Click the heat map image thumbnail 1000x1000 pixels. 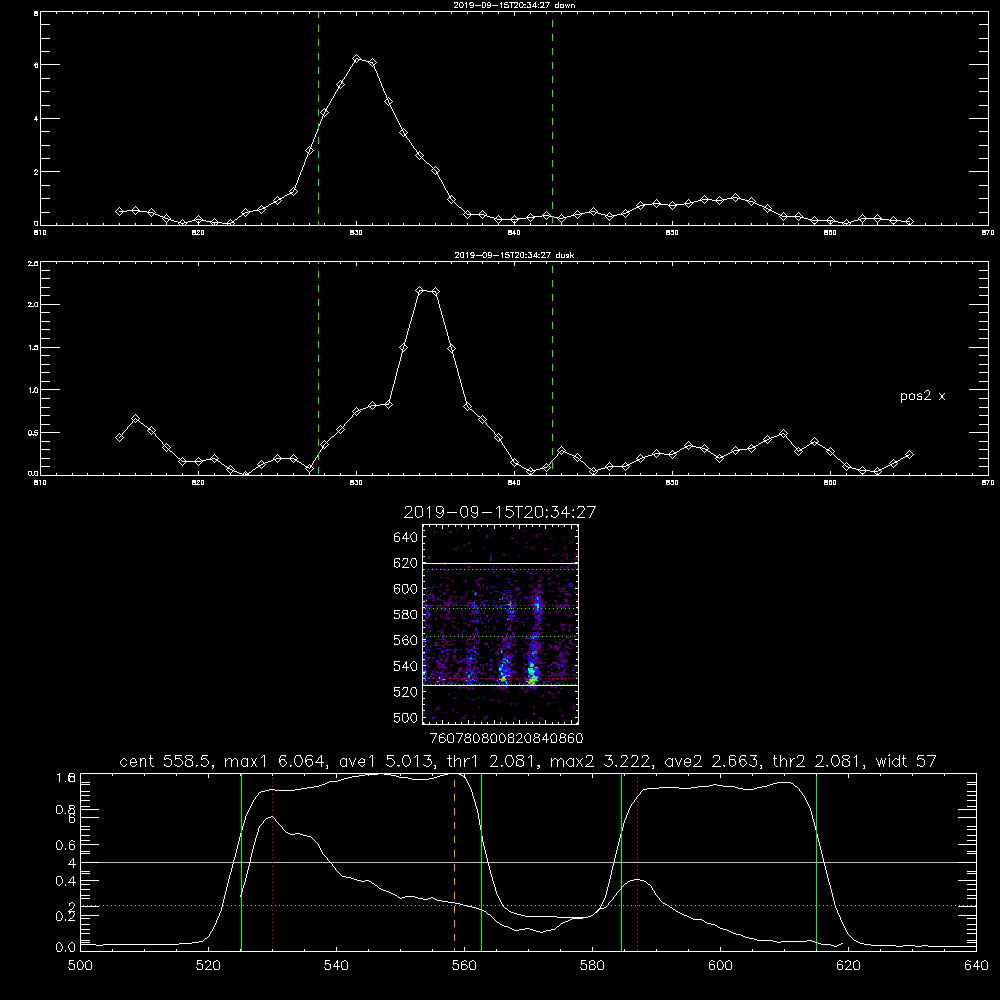(501, 624)
